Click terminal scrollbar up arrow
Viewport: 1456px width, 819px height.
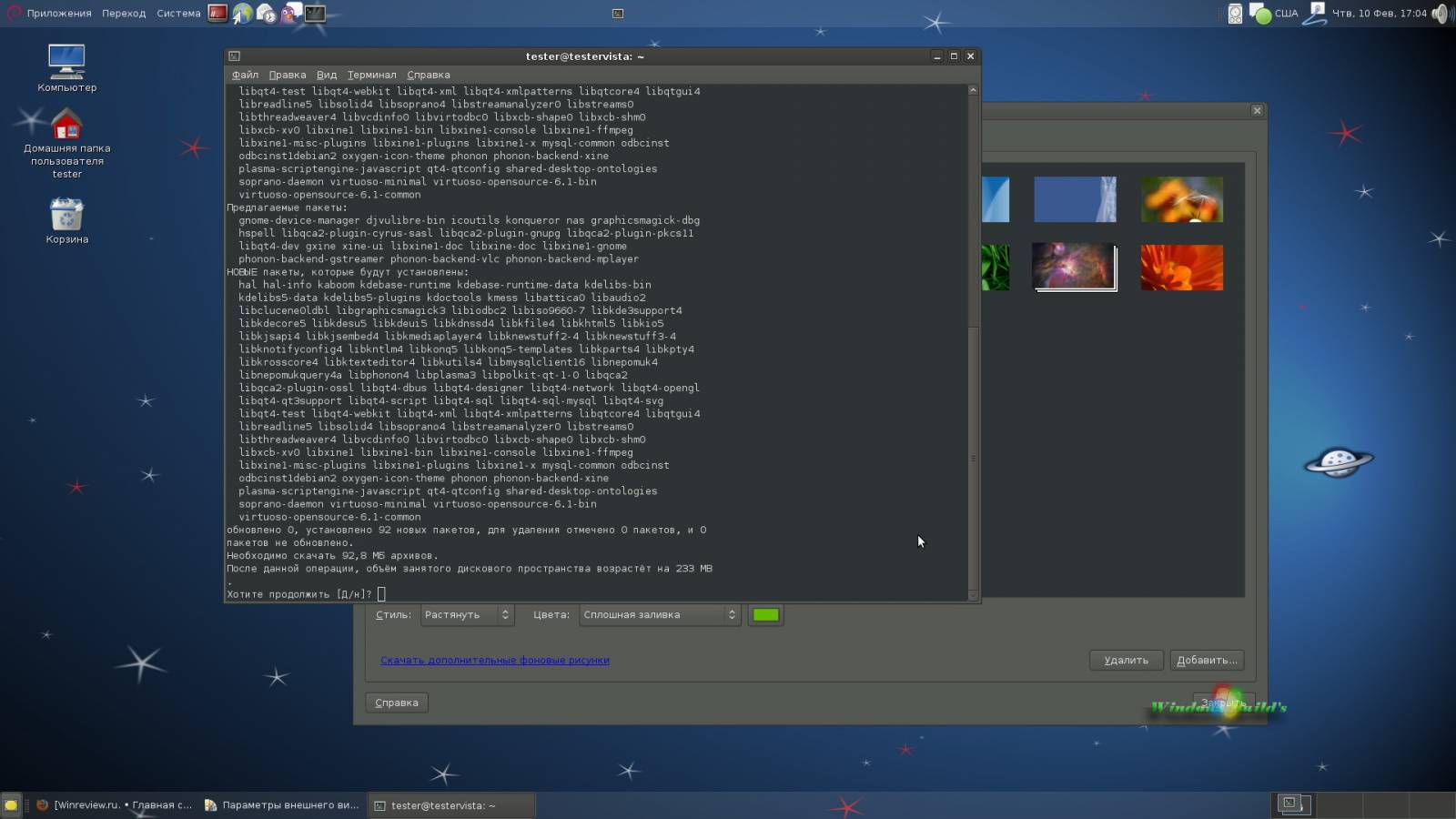click(973, 90)
